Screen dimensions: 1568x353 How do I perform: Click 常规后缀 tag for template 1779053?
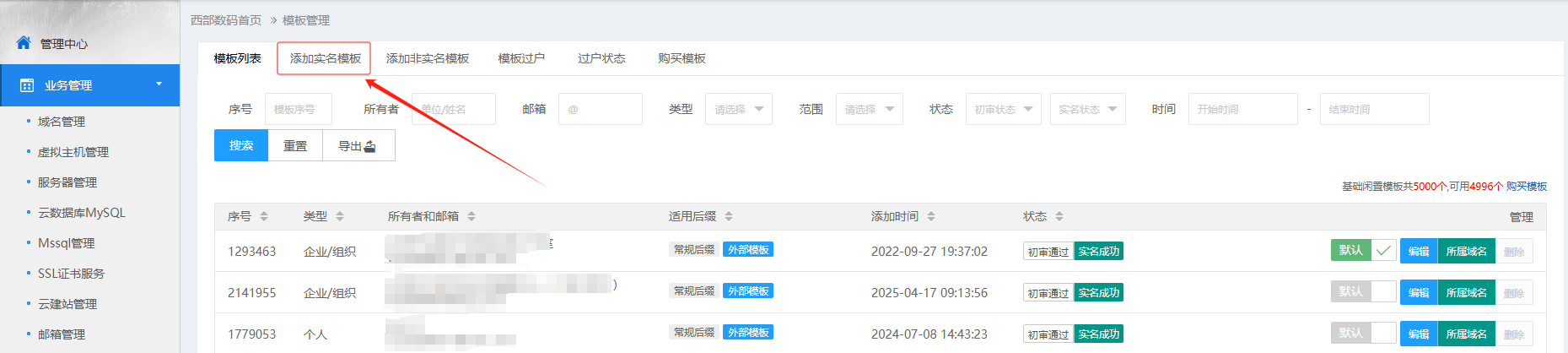coord(694,332)
